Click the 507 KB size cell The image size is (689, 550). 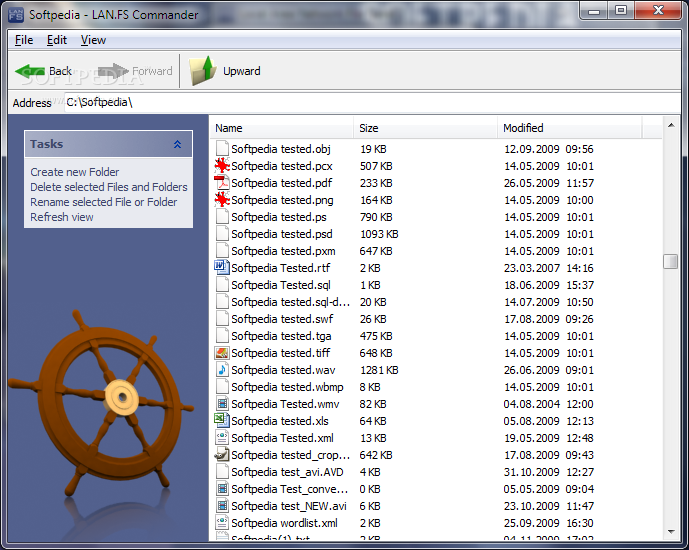pos(376,166)
